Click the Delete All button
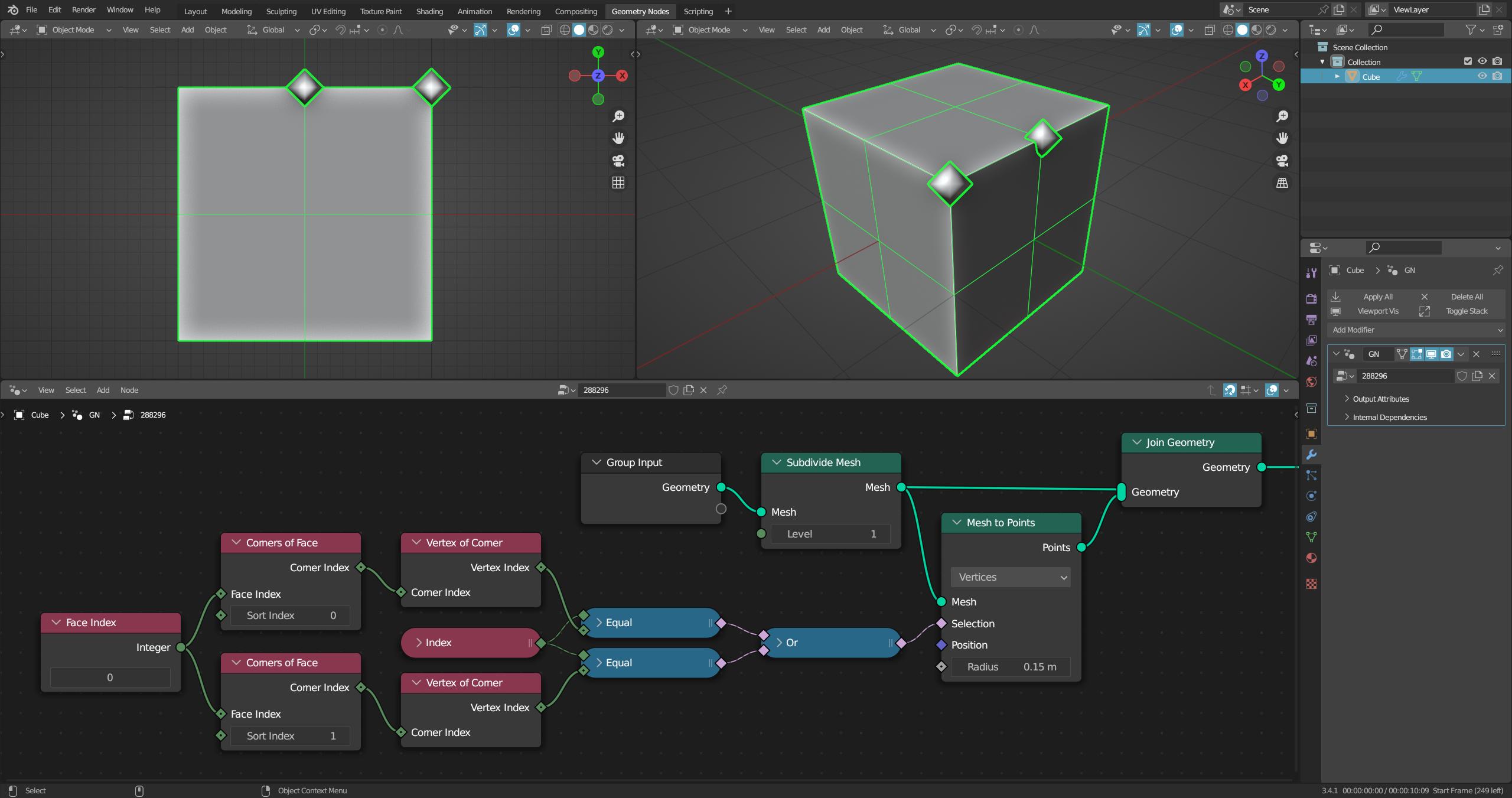 coord(1467,297)
